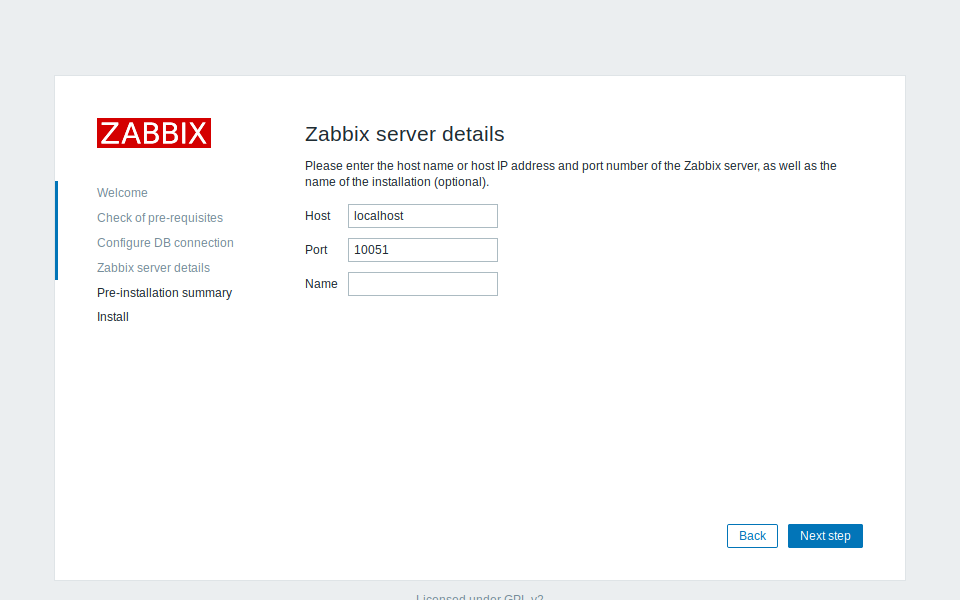960x600 pixels.
Task: Select Configure DB connection step
Action: (165, 243)
